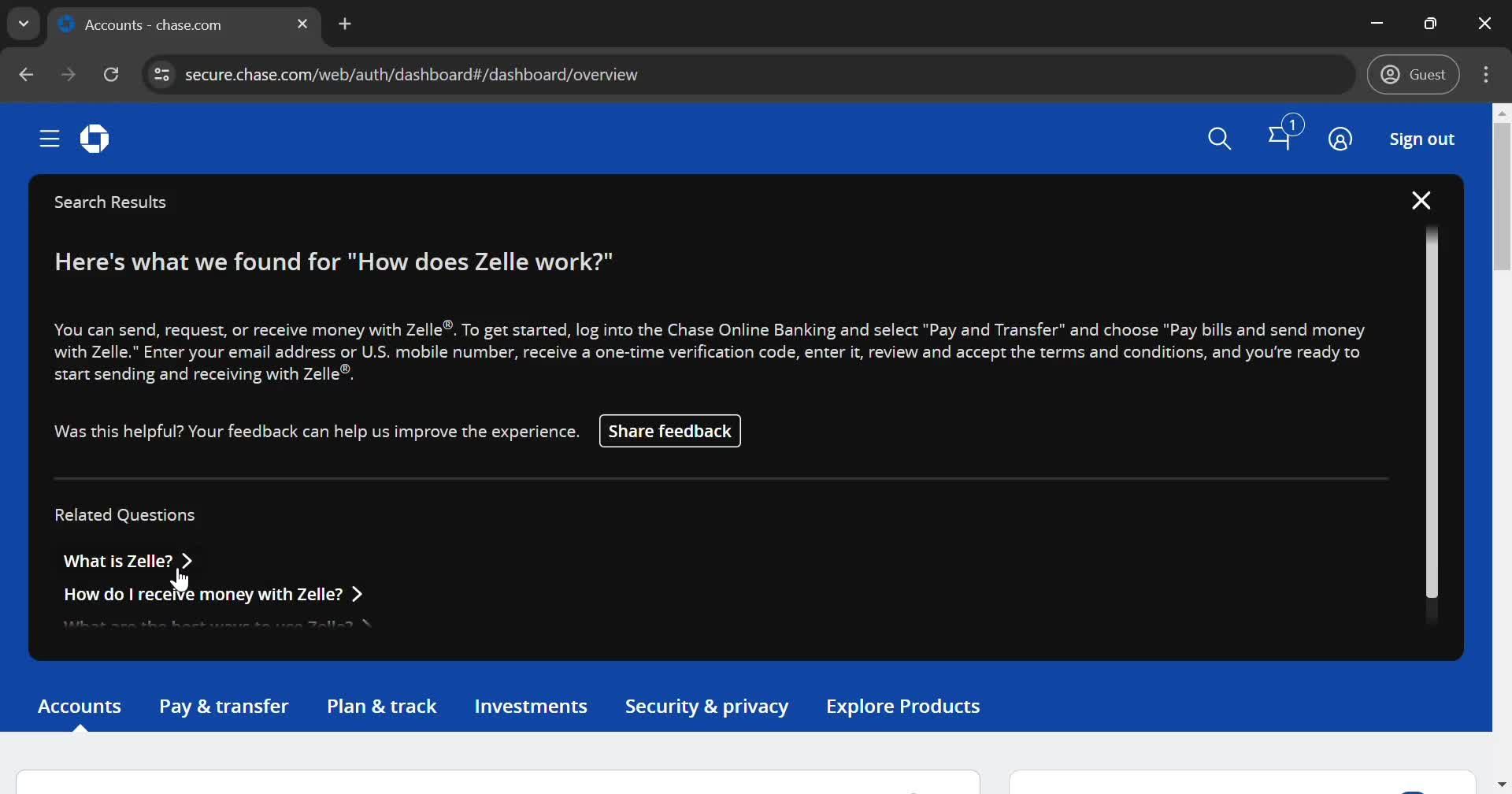Expand the tab search dropdown arrow
The width and height of the screenshot is (1512, 794).
click(x=24, y=24)
